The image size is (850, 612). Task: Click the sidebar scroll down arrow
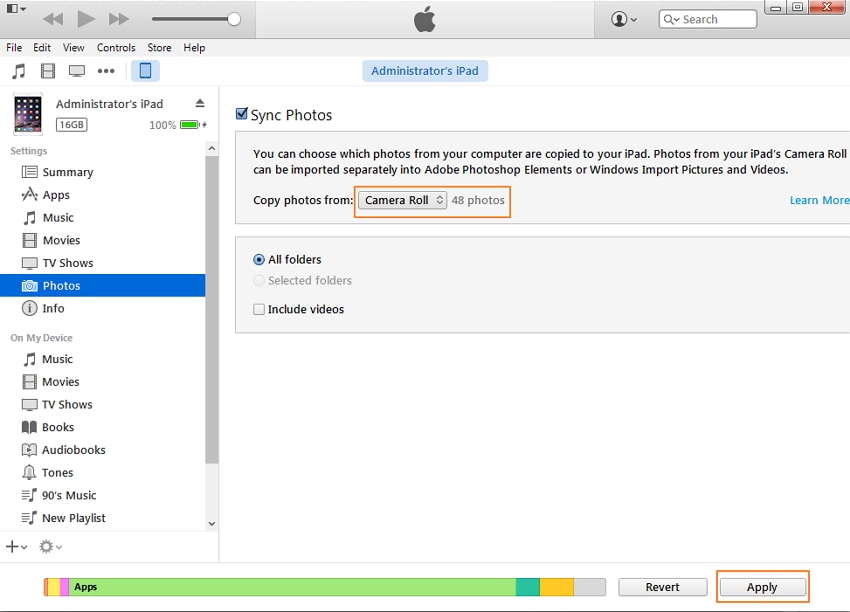pyautogui.click(x=212, y=524)
